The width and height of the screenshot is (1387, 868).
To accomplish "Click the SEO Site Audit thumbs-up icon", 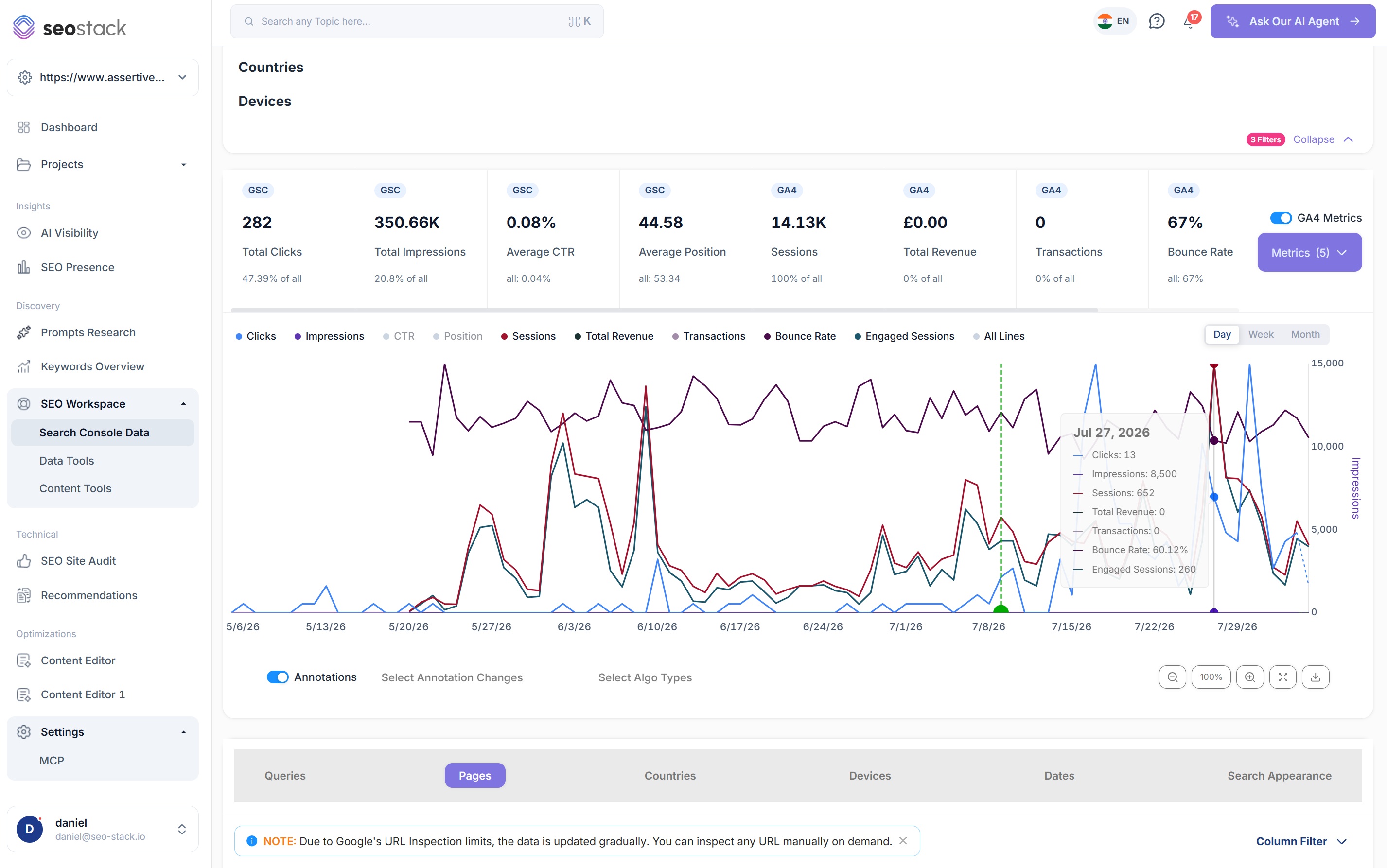I will click(23, 561).
